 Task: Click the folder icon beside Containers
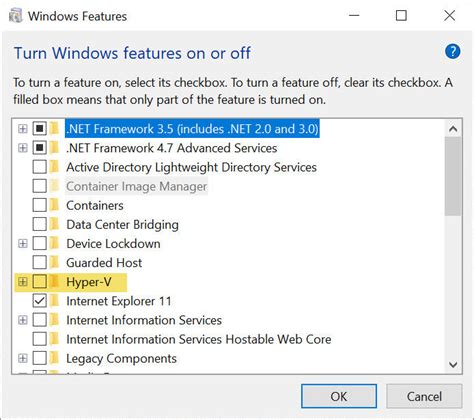[x=54, y=205]
